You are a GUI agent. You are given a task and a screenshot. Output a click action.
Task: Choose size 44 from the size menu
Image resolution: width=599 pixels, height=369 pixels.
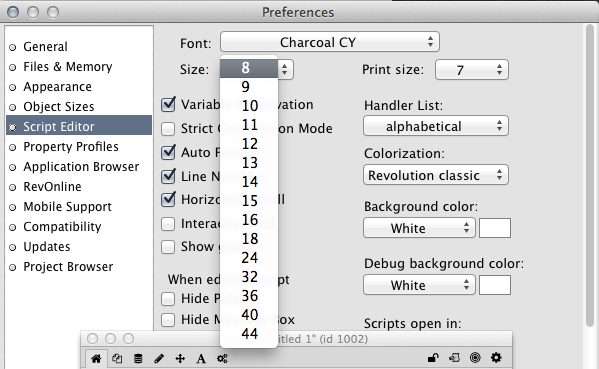[249, 334]
